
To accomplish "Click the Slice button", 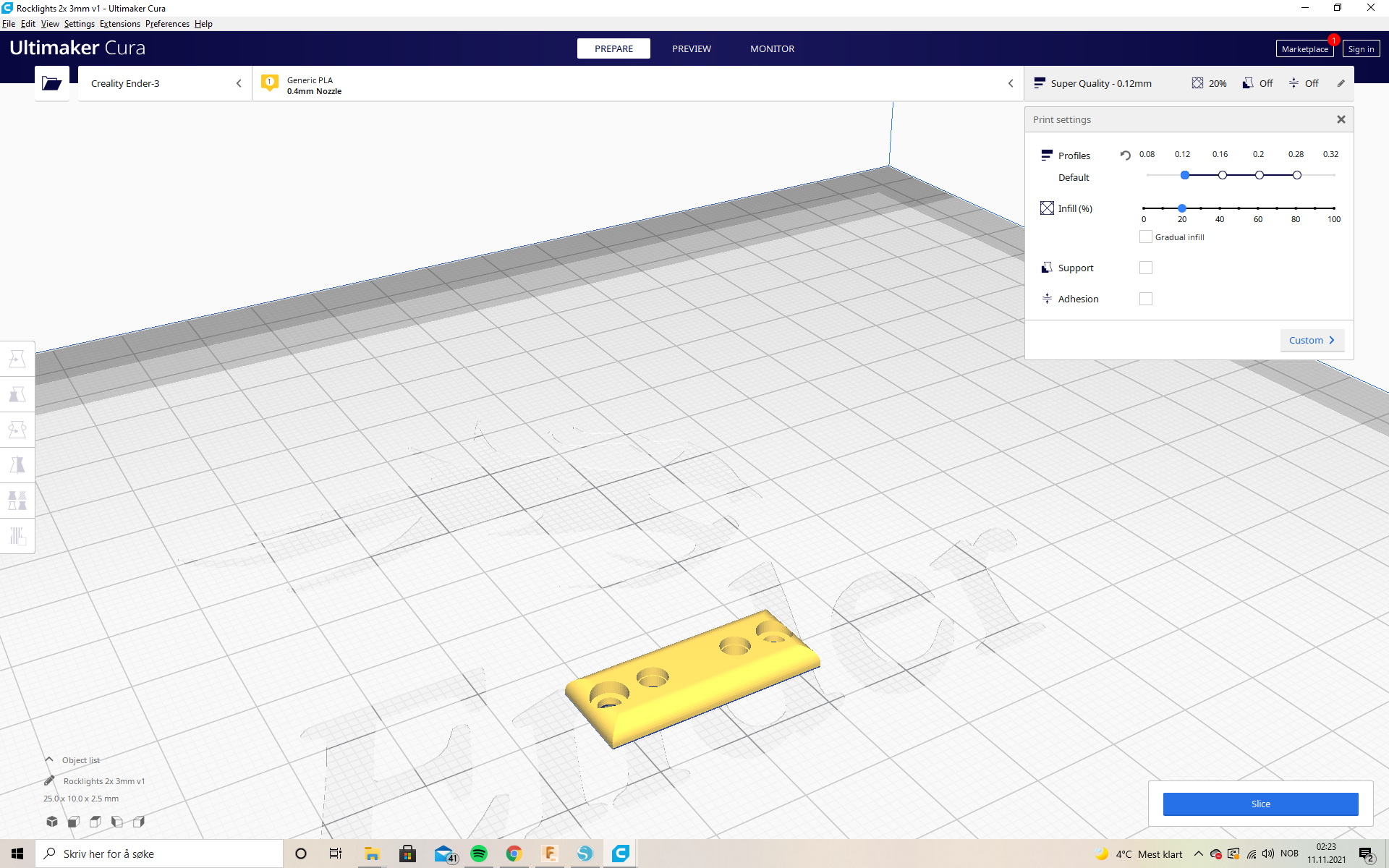I will point(1260,804).
